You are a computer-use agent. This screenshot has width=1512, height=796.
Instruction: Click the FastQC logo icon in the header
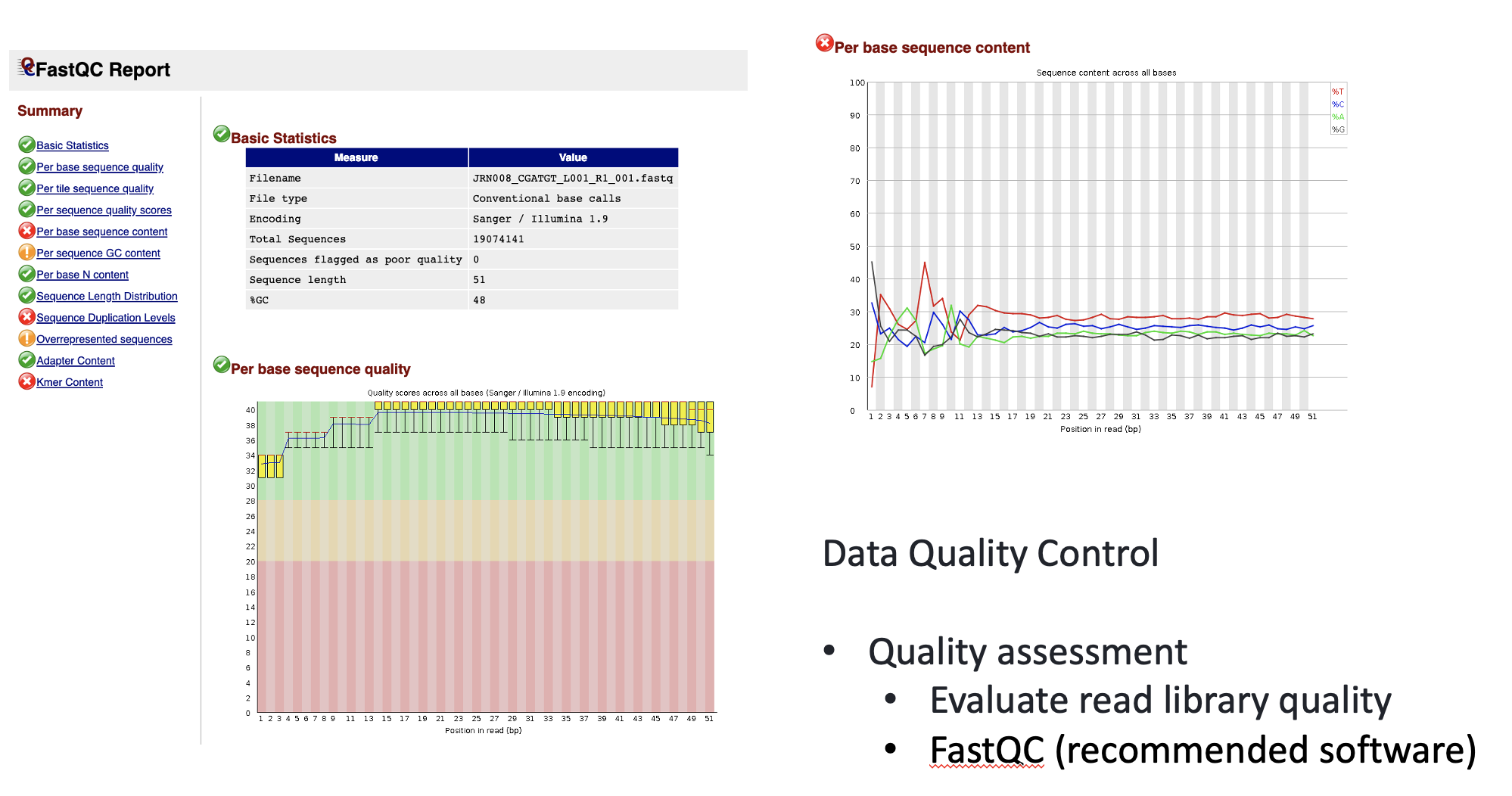click(26, 67)
